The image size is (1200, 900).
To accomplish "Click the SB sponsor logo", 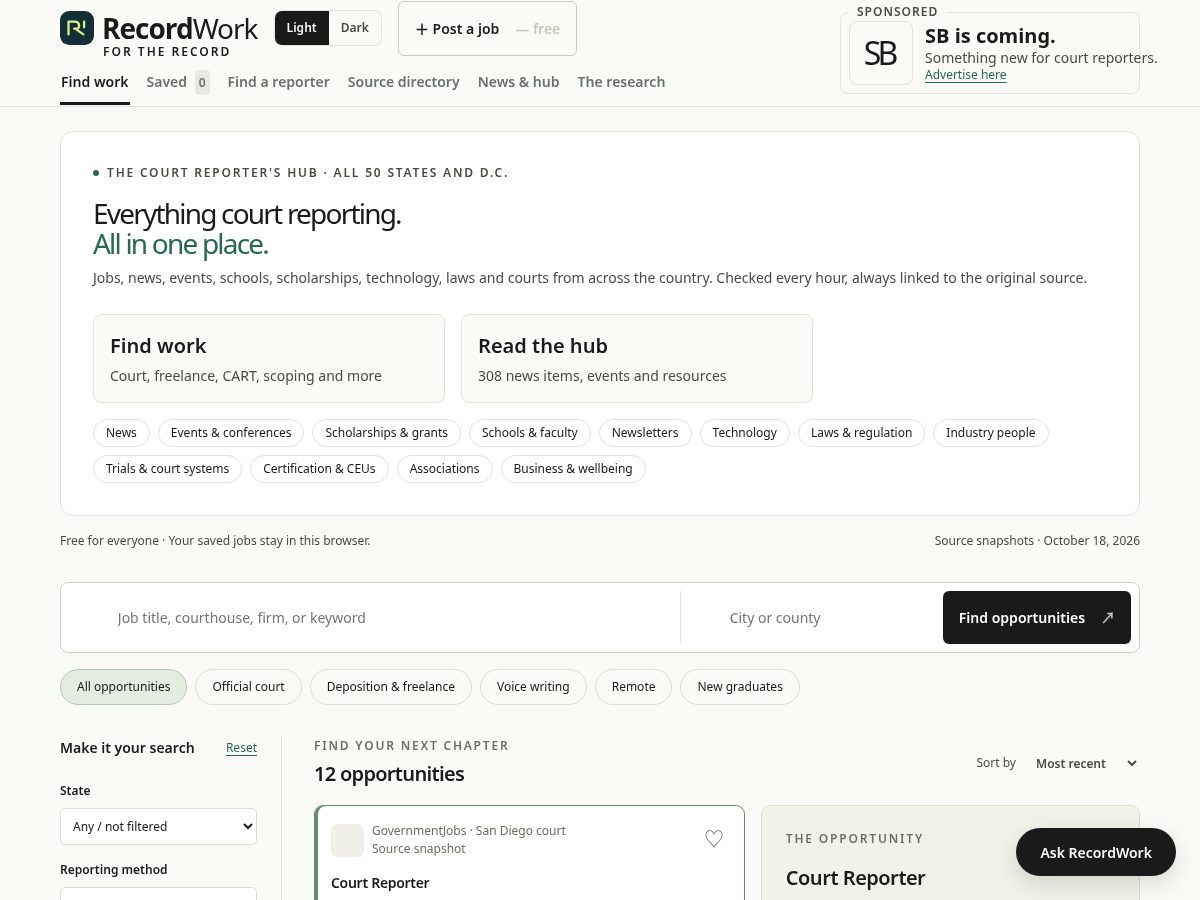I will pos(880,53).
